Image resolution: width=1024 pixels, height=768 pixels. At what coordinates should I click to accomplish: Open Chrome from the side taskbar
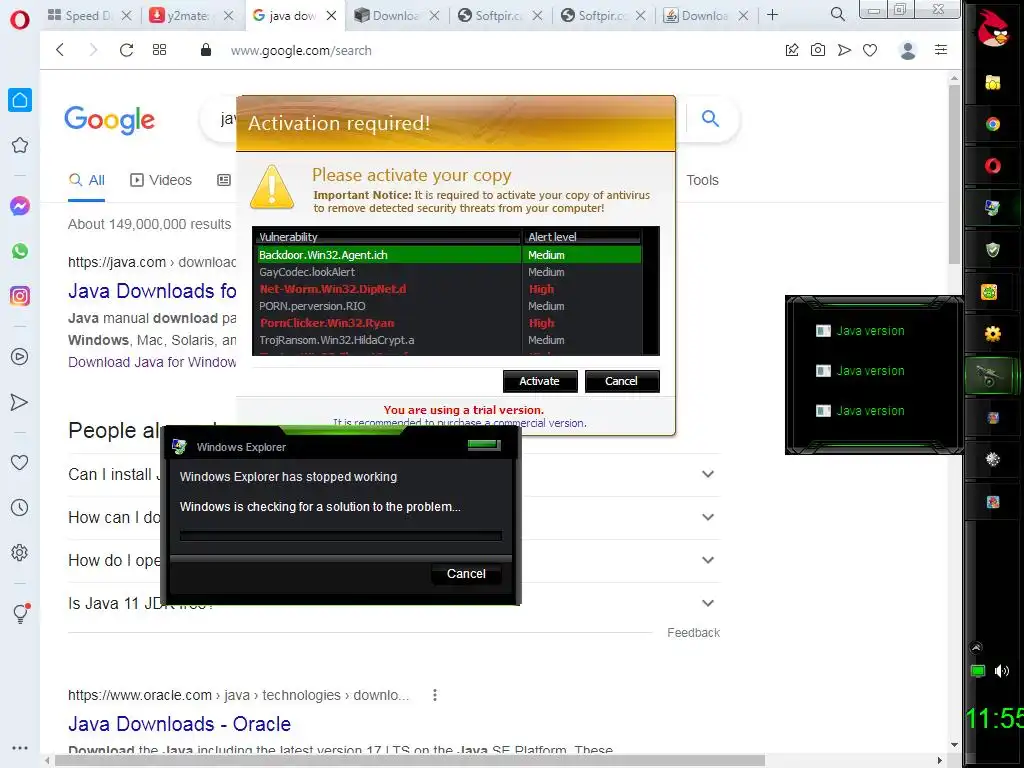click(993, 125)
